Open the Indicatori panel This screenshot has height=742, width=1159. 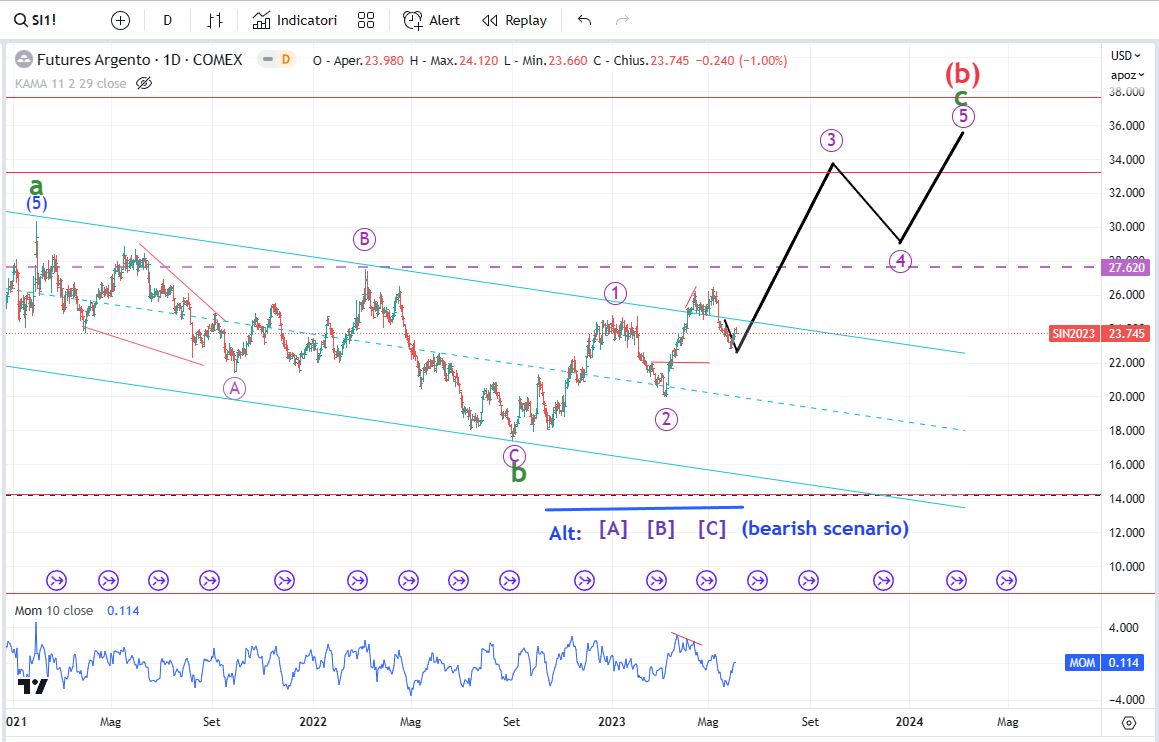(x=295, y=20)
